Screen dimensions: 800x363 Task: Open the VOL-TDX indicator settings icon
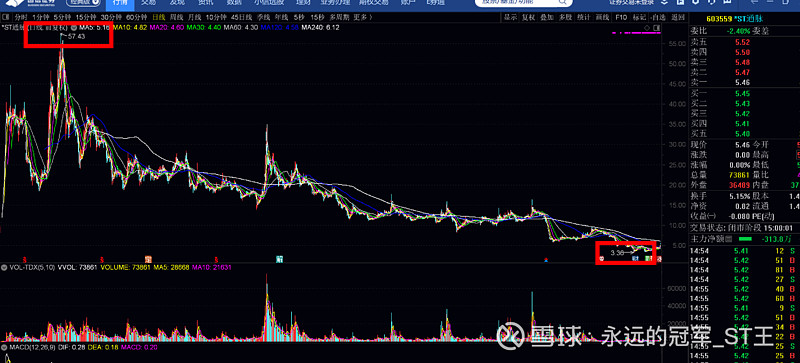[4, 267]
